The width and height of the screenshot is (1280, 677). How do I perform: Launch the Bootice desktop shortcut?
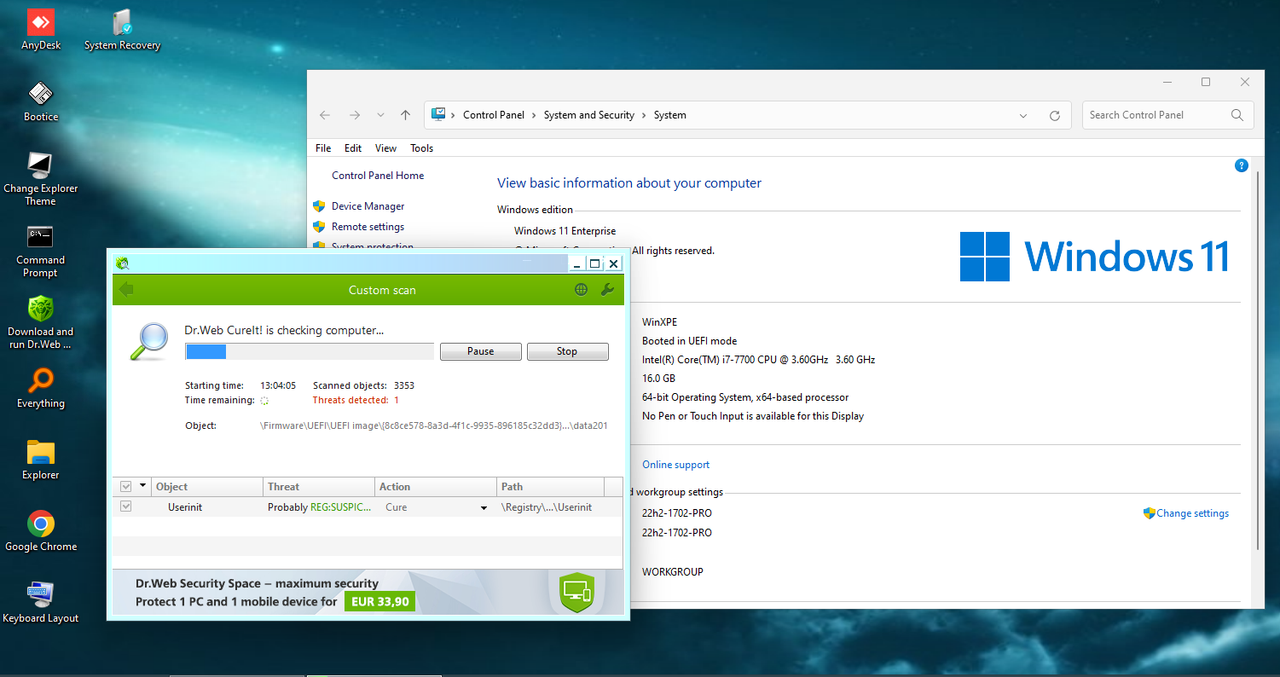(x=40, y=102)
